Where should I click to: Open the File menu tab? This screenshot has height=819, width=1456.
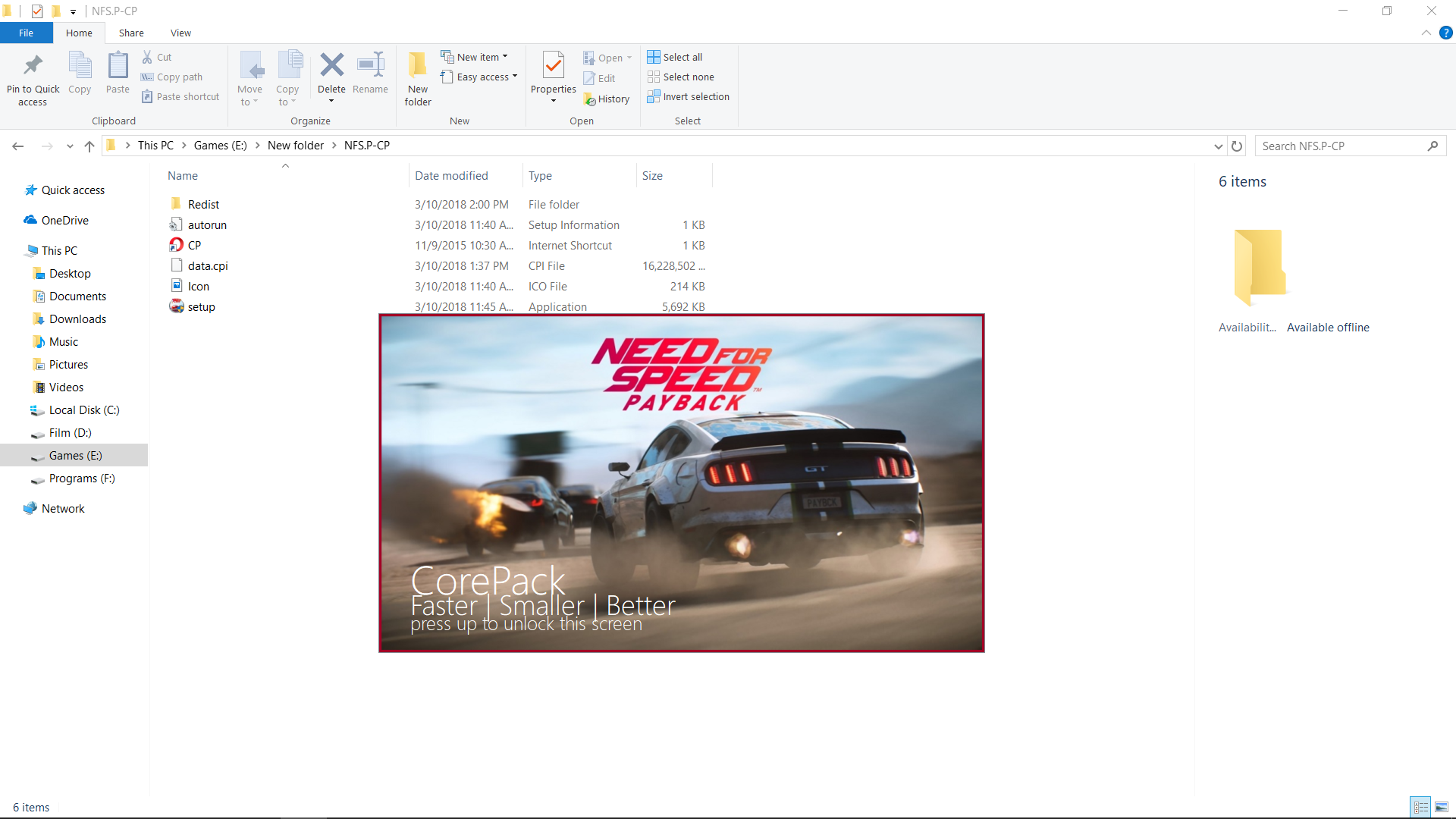point(26,33)
